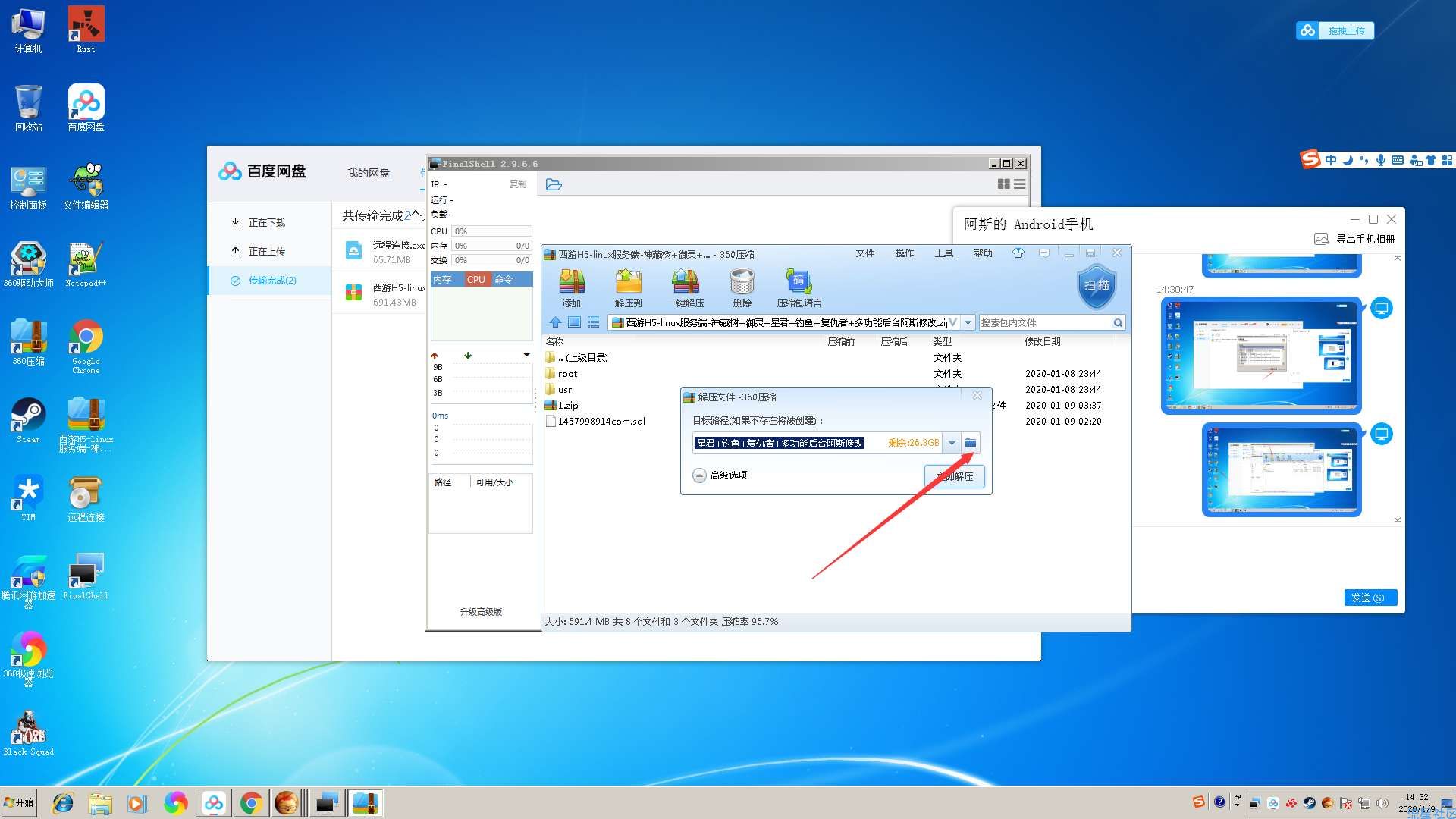Switch 360压缩 to large icon view
Image resolution: width=1456 pixels, height=819 pixels.
(574, 322)
